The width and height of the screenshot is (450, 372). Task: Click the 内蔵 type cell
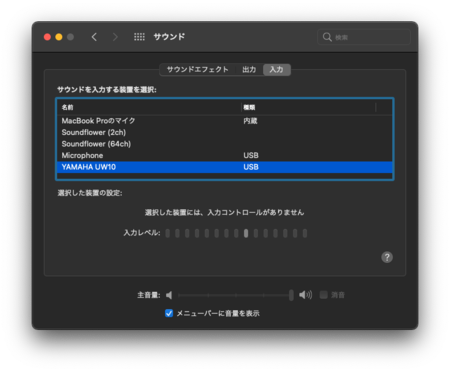pos(250,121)
